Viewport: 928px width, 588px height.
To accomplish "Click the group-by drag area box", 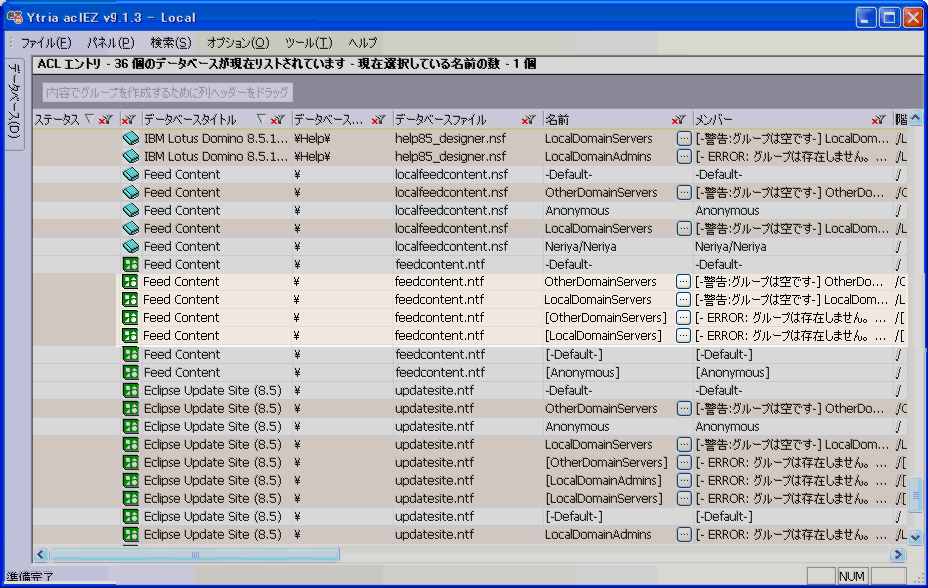I will (168, 93).
